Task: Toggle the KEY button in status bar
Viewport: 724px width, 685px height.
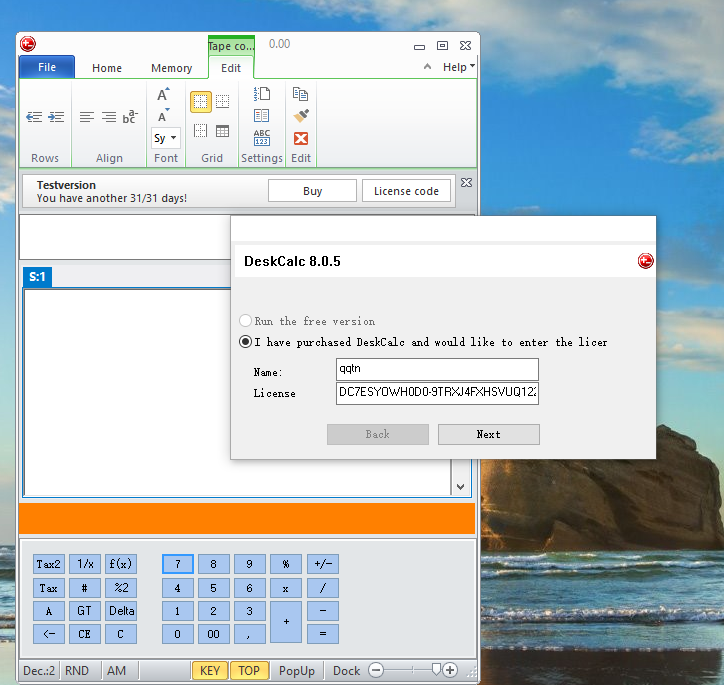Action: (210, 670)
